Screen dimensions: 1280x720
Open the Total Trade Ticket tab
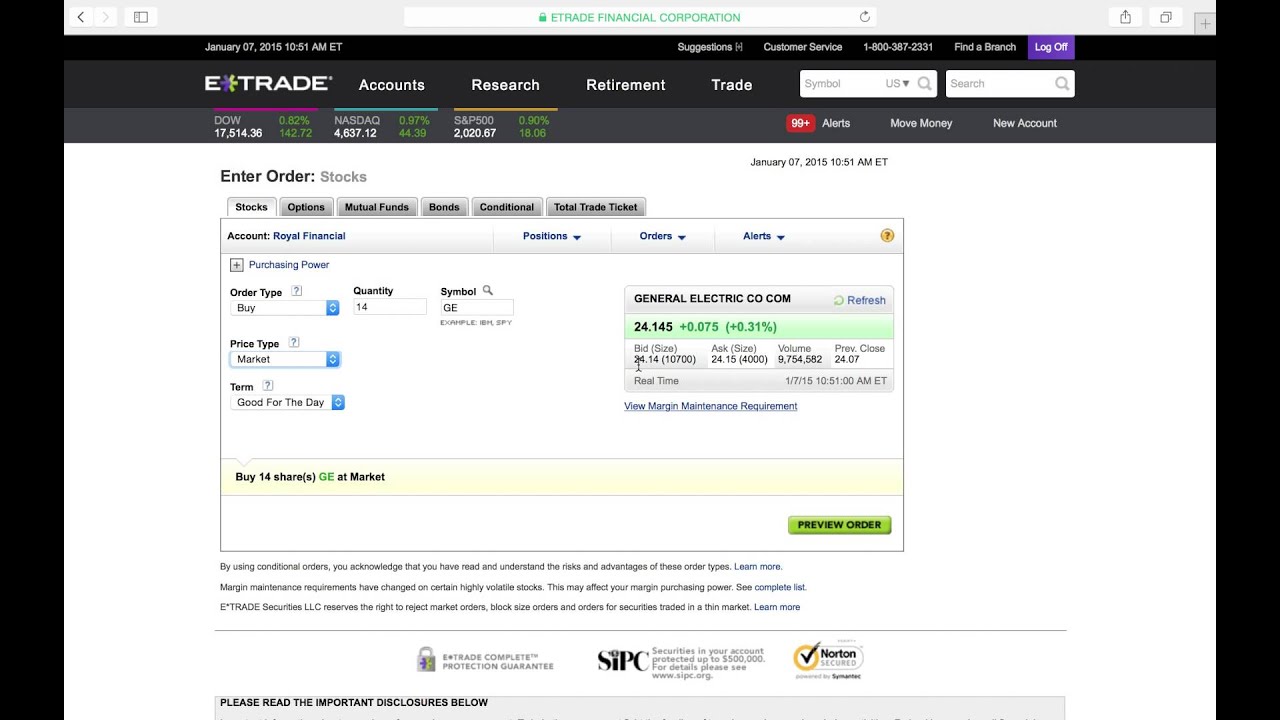pos(596,207)
